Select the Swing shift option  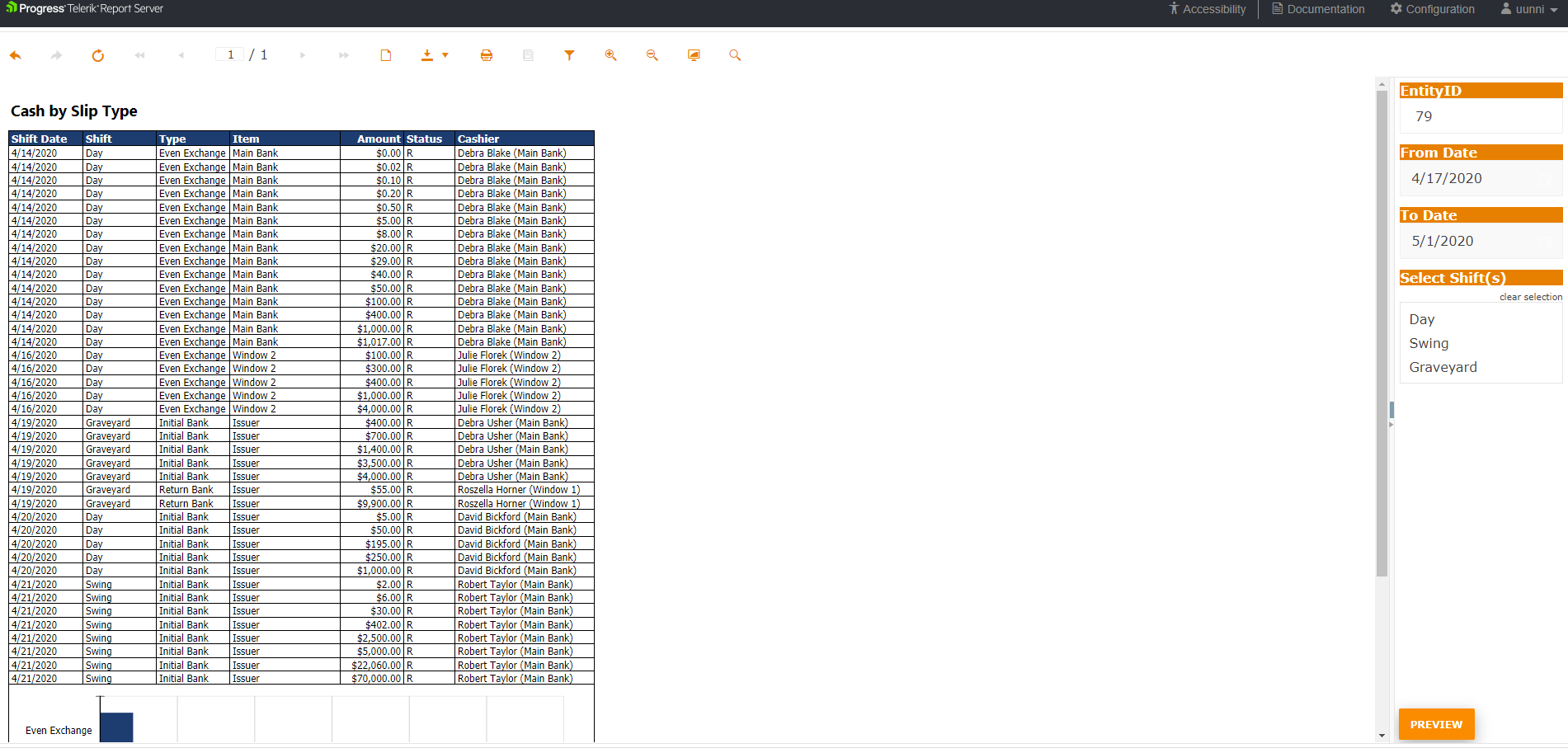coord(1481,343)
